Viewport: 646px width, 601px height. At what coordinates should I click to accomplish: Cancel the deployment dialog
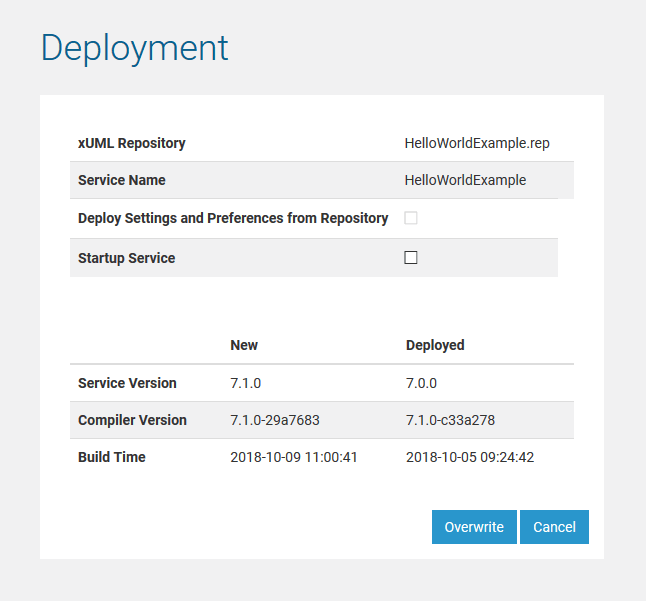[554, 527]
